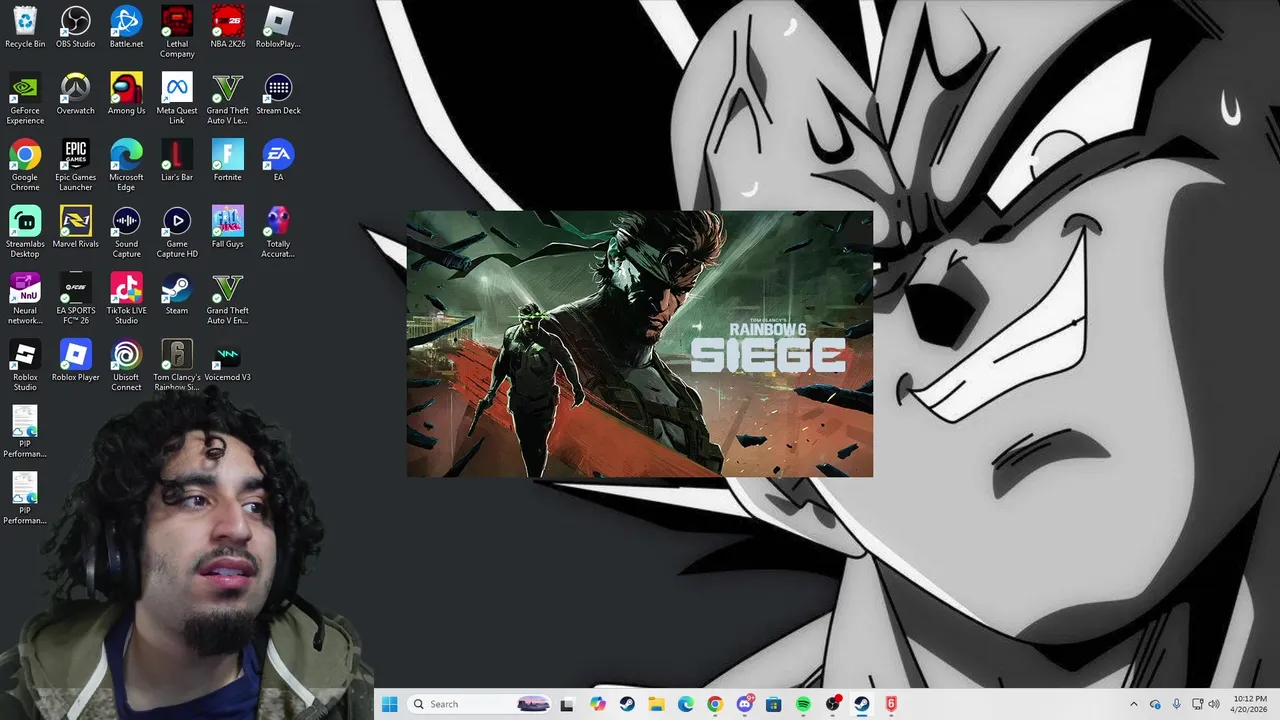Open the Sound Capture desktop shortcut
Image resolution: width=1280 pixels, height=720 pixels.
[126, 232]
